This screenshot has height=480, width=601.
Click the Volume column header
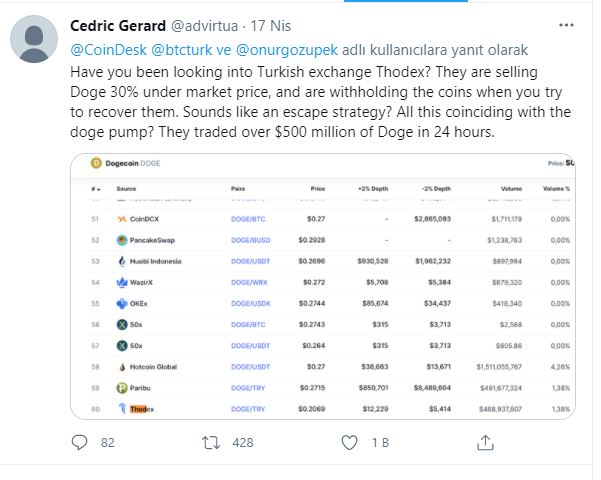pyautogui.click(x=511, y=189)
